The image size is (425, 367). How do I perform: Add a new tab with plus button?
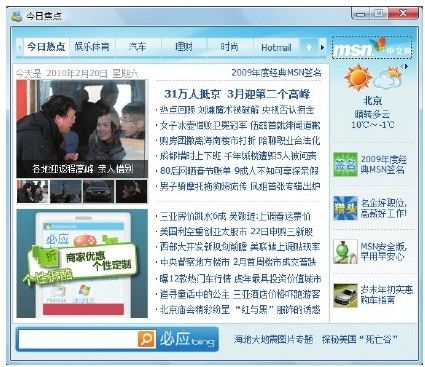tap(309, 47)
